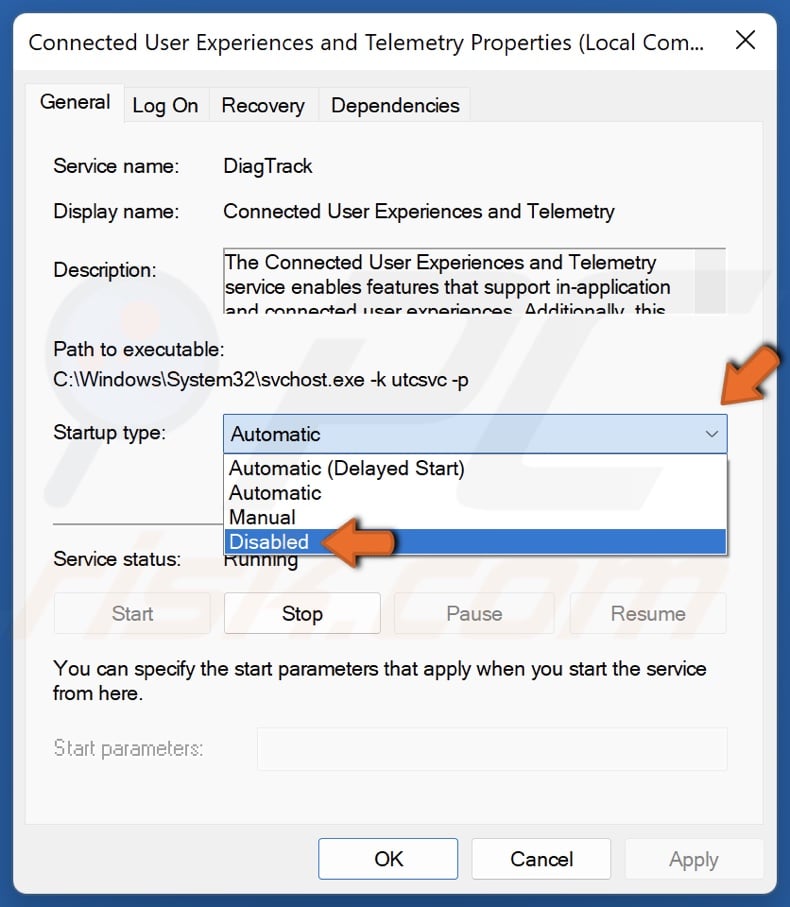
Task: Close the Telemetry Properties dialog
Action: tap(746, 41)
